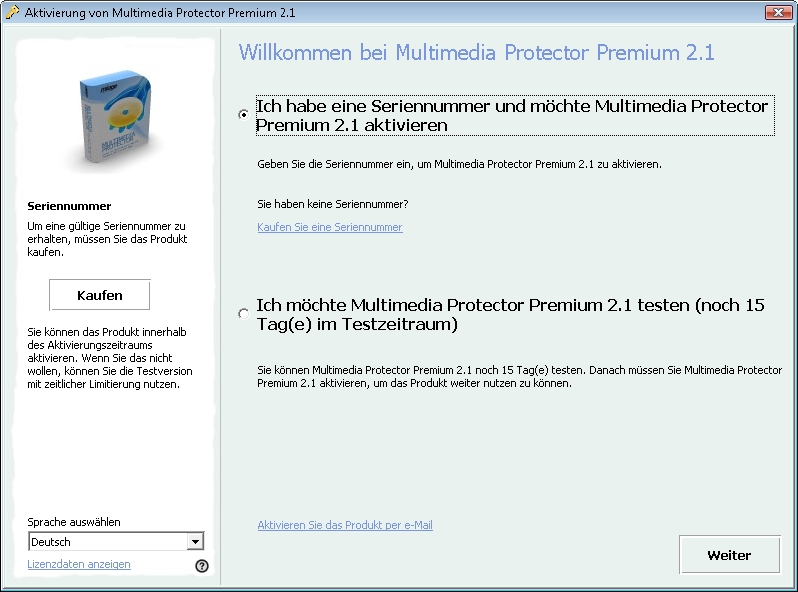Click the Kaufen button
The width and height of the screenshot is (798, 592).
point(100,295)
